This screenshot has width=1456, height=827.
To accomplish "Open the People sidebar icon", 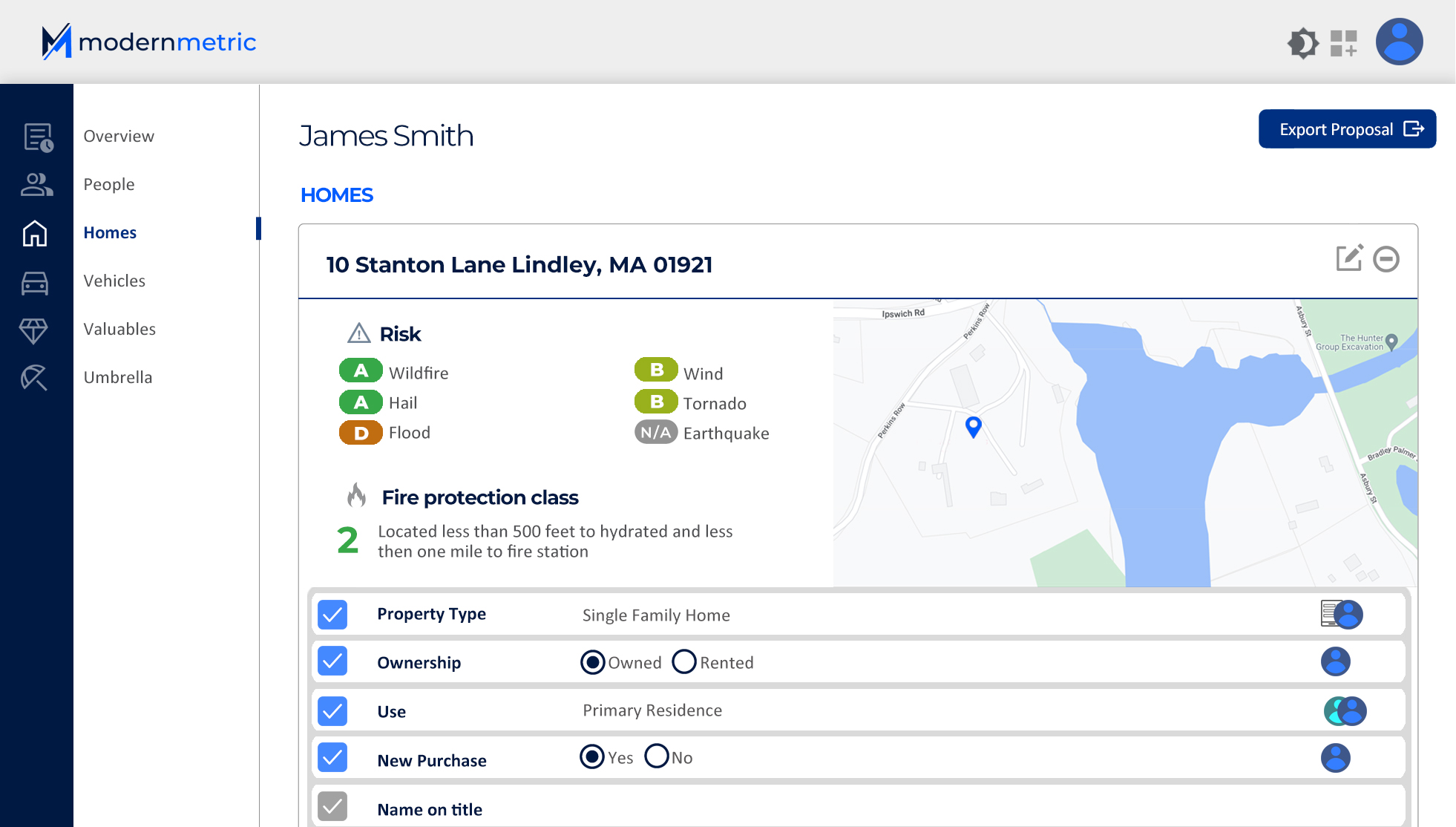I will point(36,185).
